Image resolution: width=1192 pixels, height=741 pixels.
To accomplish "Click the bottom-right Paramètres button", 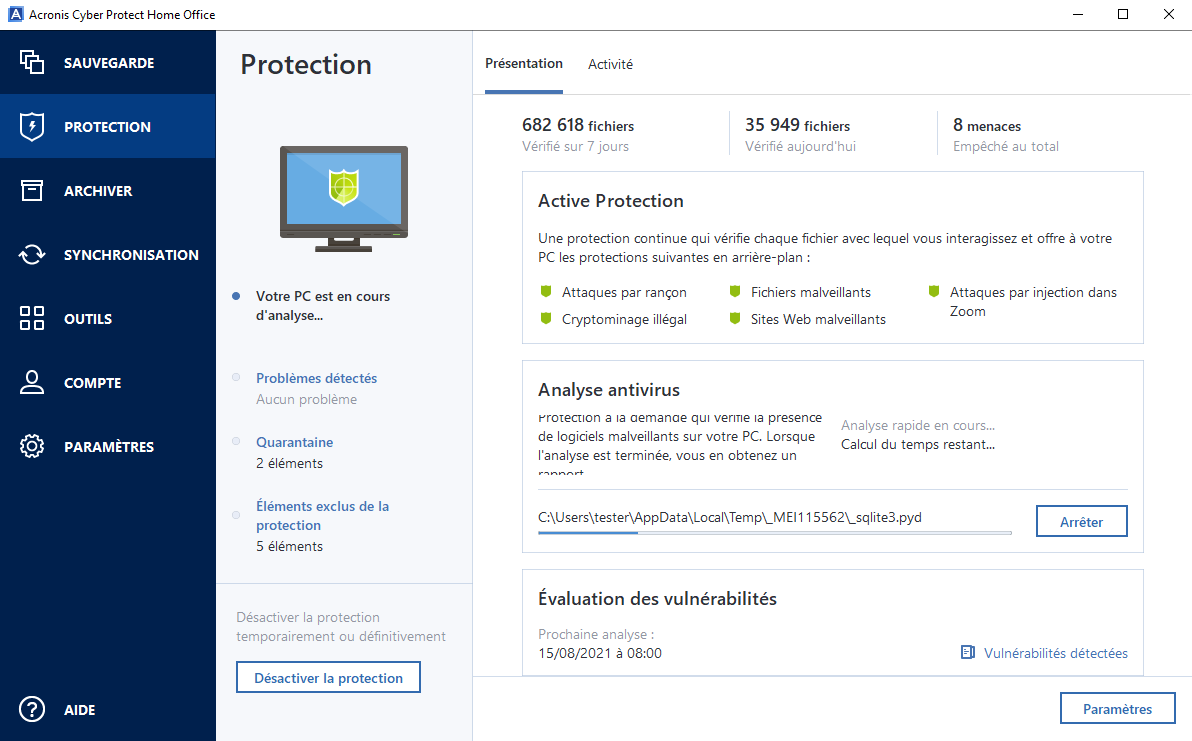I will (1117, 709).
